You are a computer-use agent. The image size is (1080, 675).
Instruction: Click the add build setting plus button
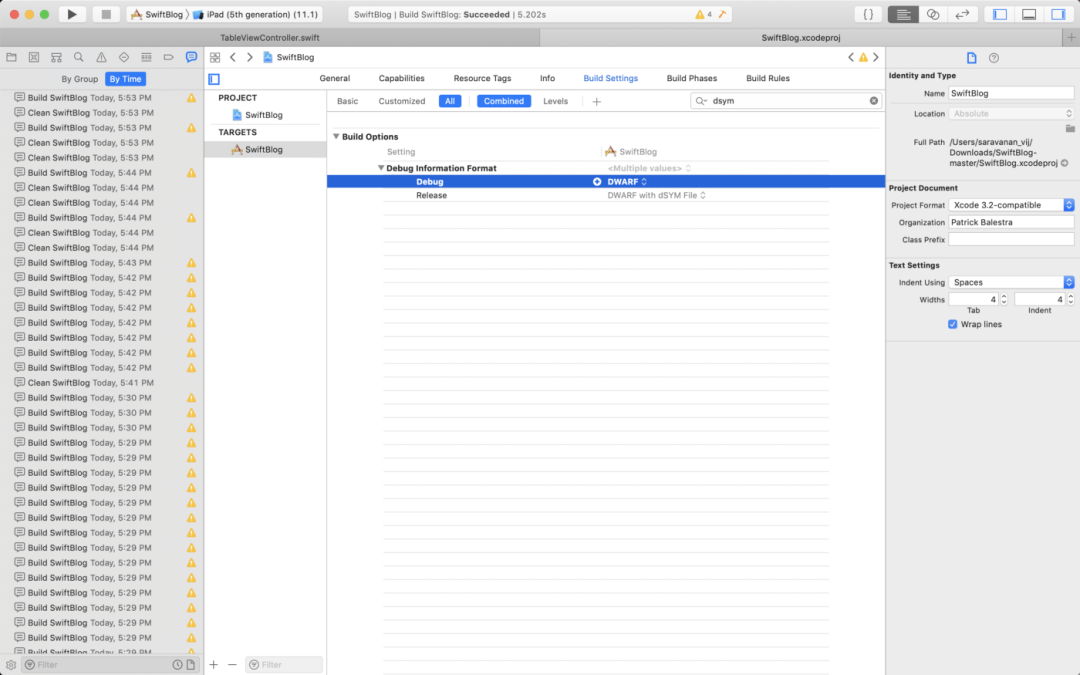pyautogui.click(x=596, y=101)
